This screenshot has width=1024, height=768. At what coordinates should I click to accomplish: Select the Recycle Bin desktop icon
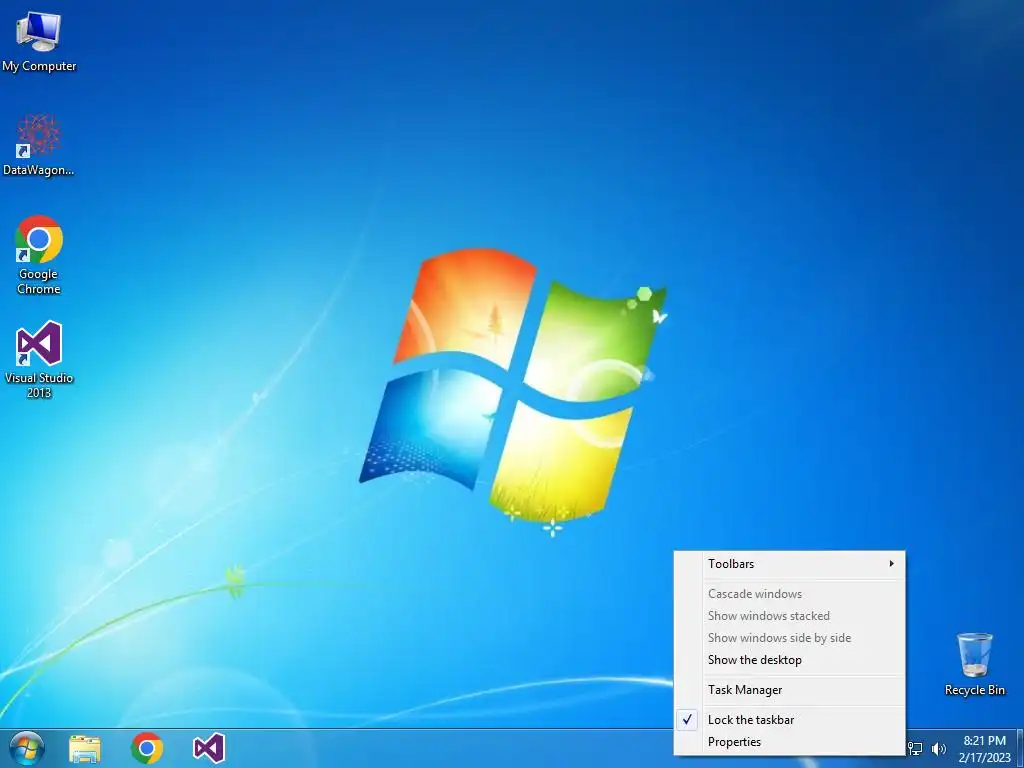tap(974, 664)
